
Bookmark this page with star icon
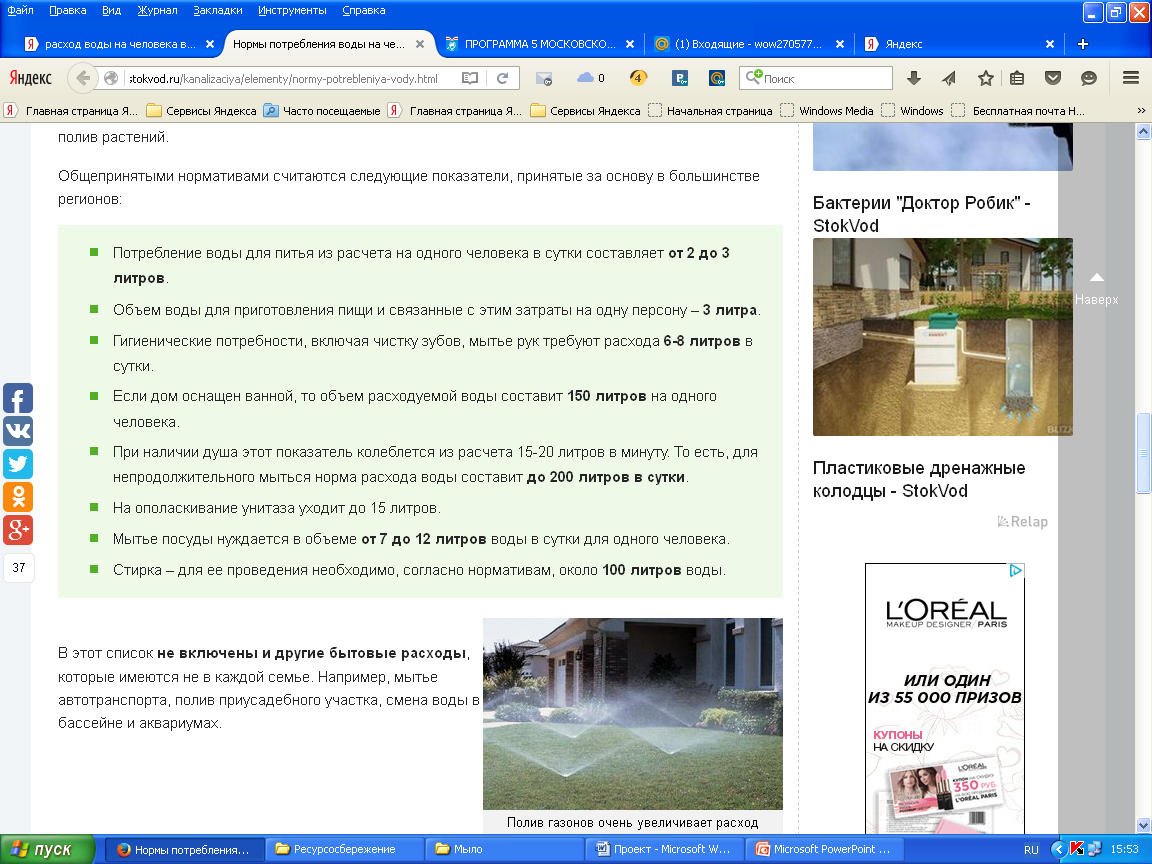coord(985,78)
